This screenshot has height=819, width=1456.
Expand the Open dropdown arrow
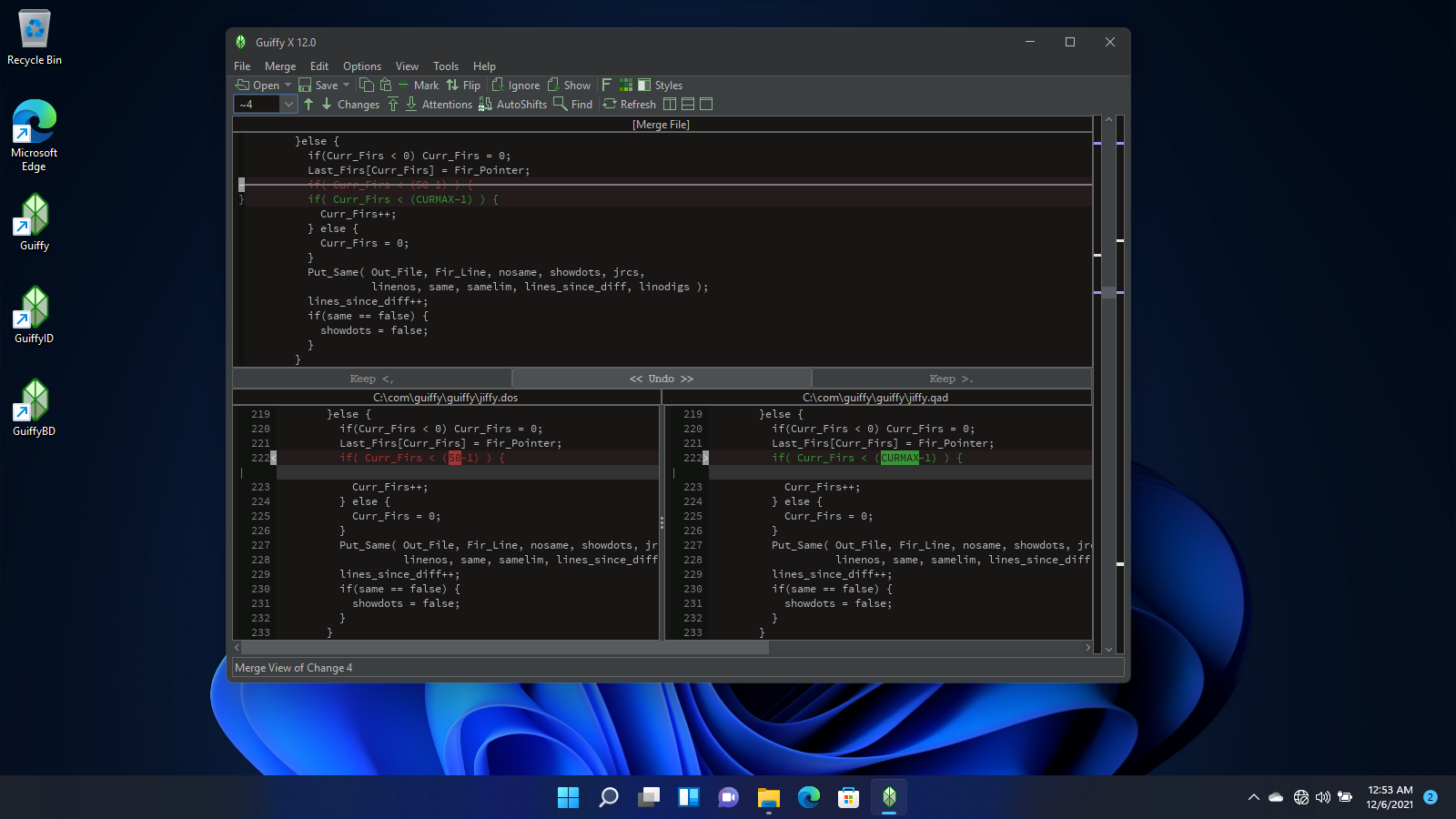point(288,85)
